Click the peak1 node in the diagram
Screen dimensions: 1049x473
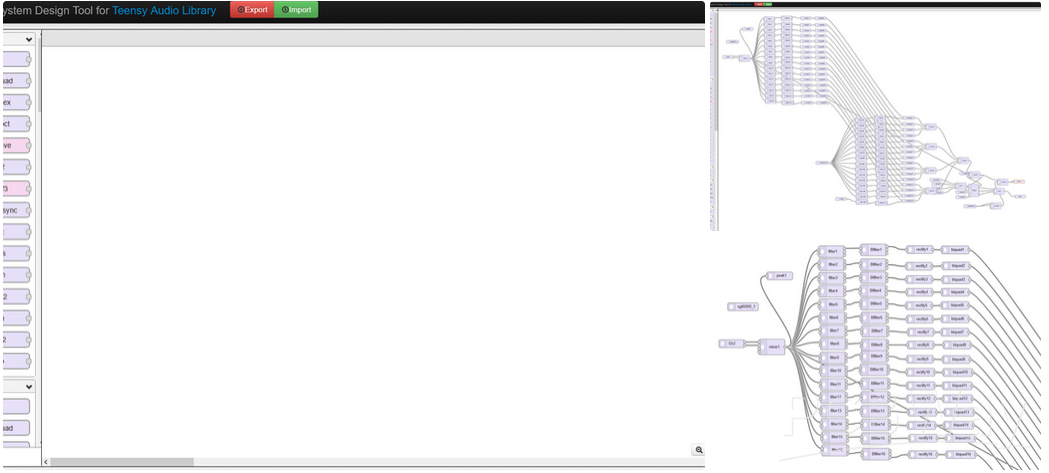pyautogui.click(x=780, y=275)
